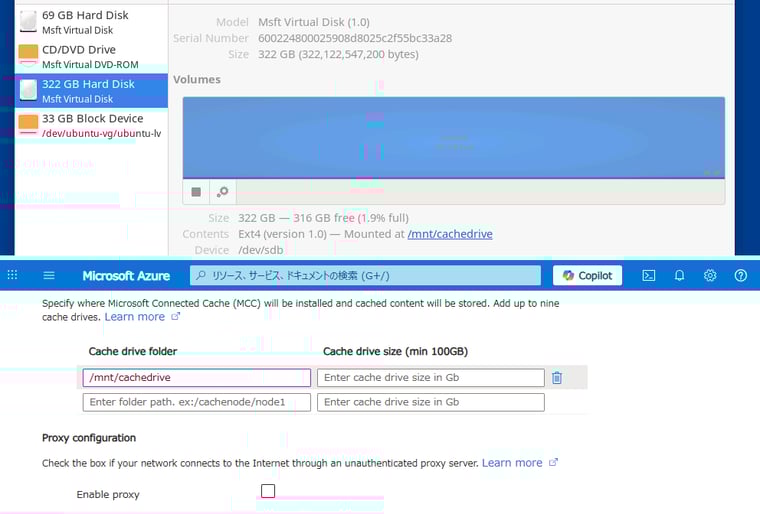The width and height of the screenshot is (760, 514).
Task: Click the '316 GB free' size text
Action: tap(324, 218)
